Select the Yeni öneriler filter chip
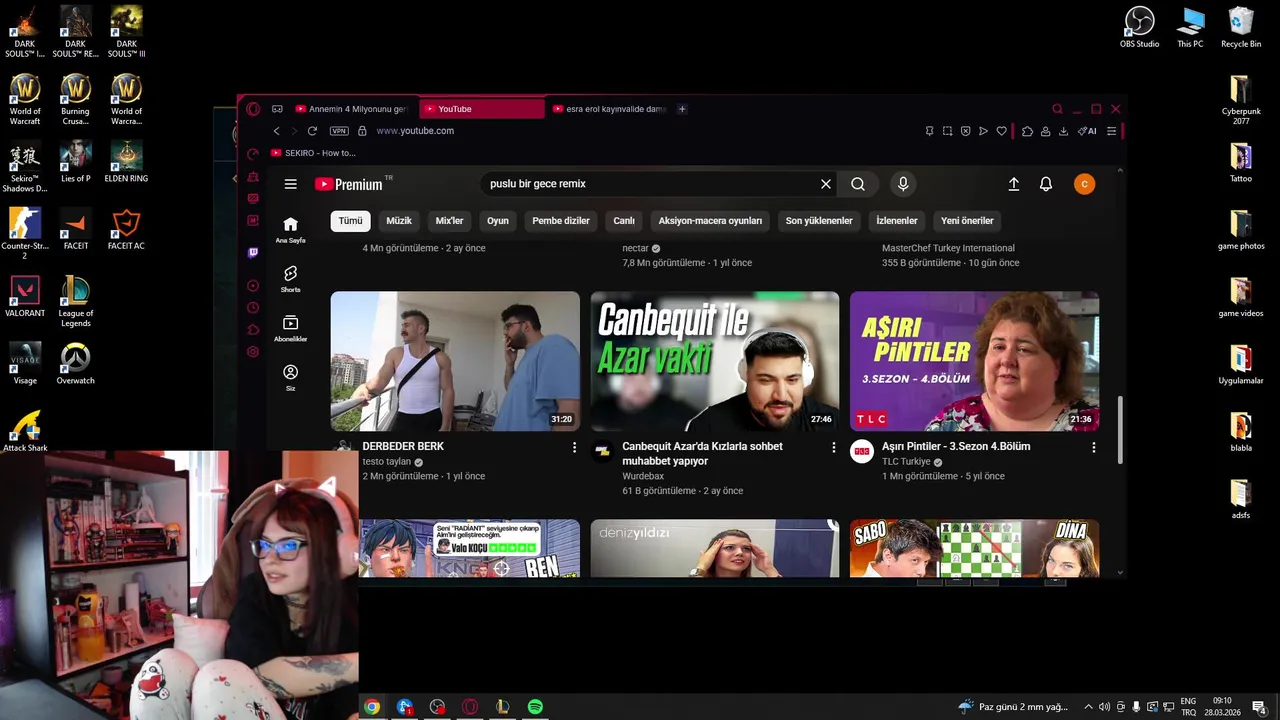The image size is (1280, 720). click(x=967, y=221)
